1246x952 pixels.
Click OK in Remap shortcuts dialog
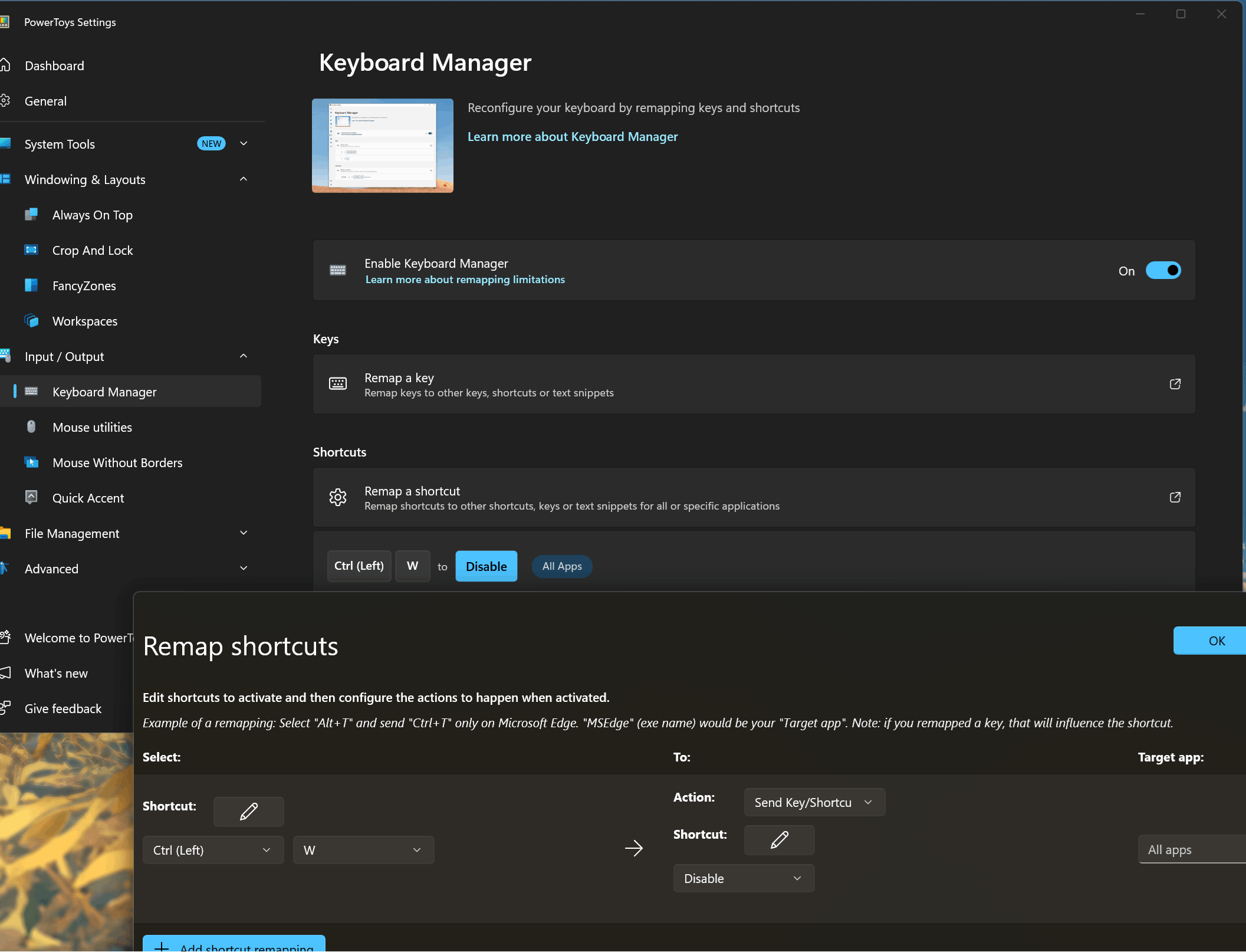tap(1215, 641)
